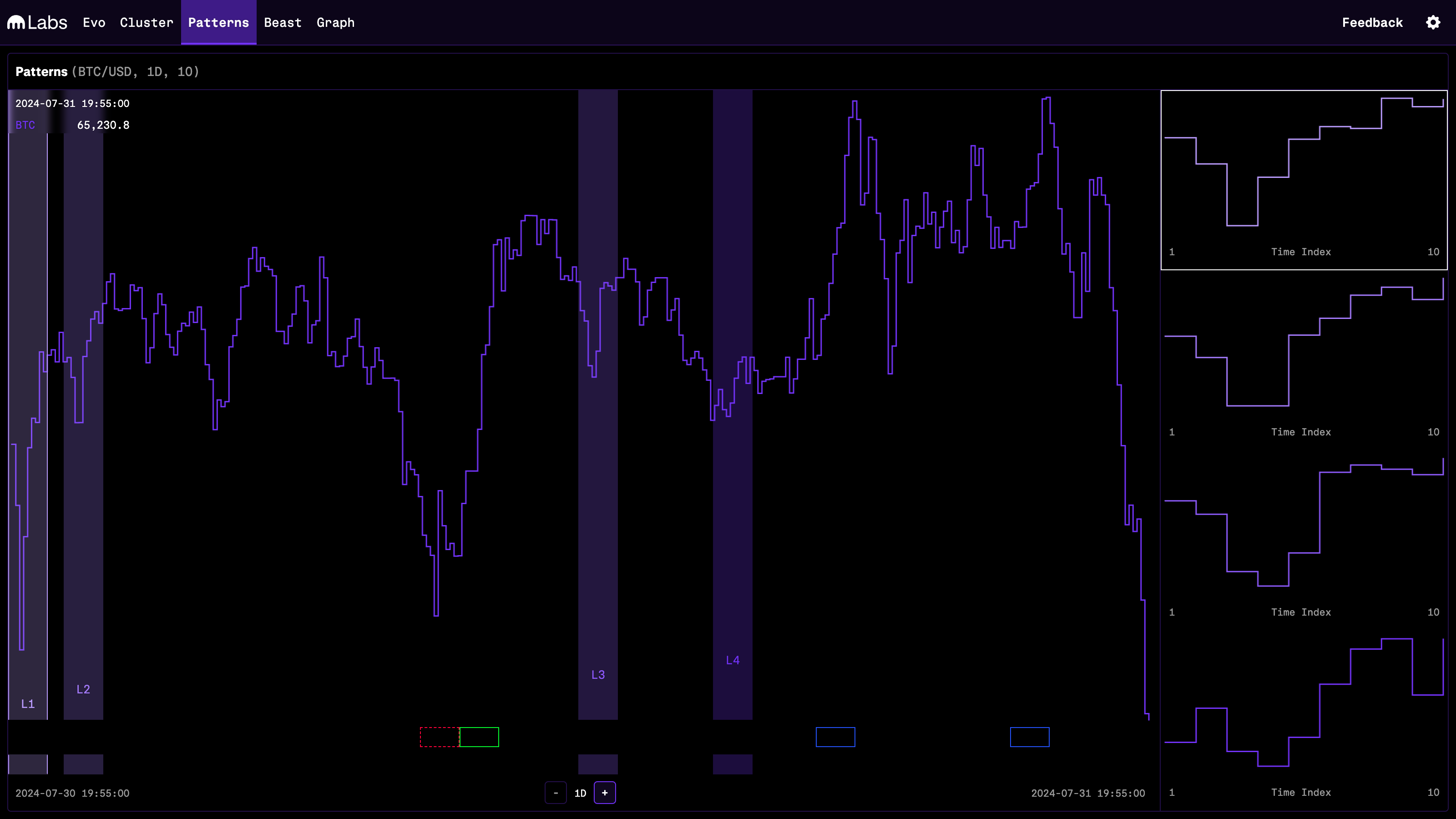
Task: Click the L2 highlighted region label
Action: pyautogui.click(x=83, y=689)
